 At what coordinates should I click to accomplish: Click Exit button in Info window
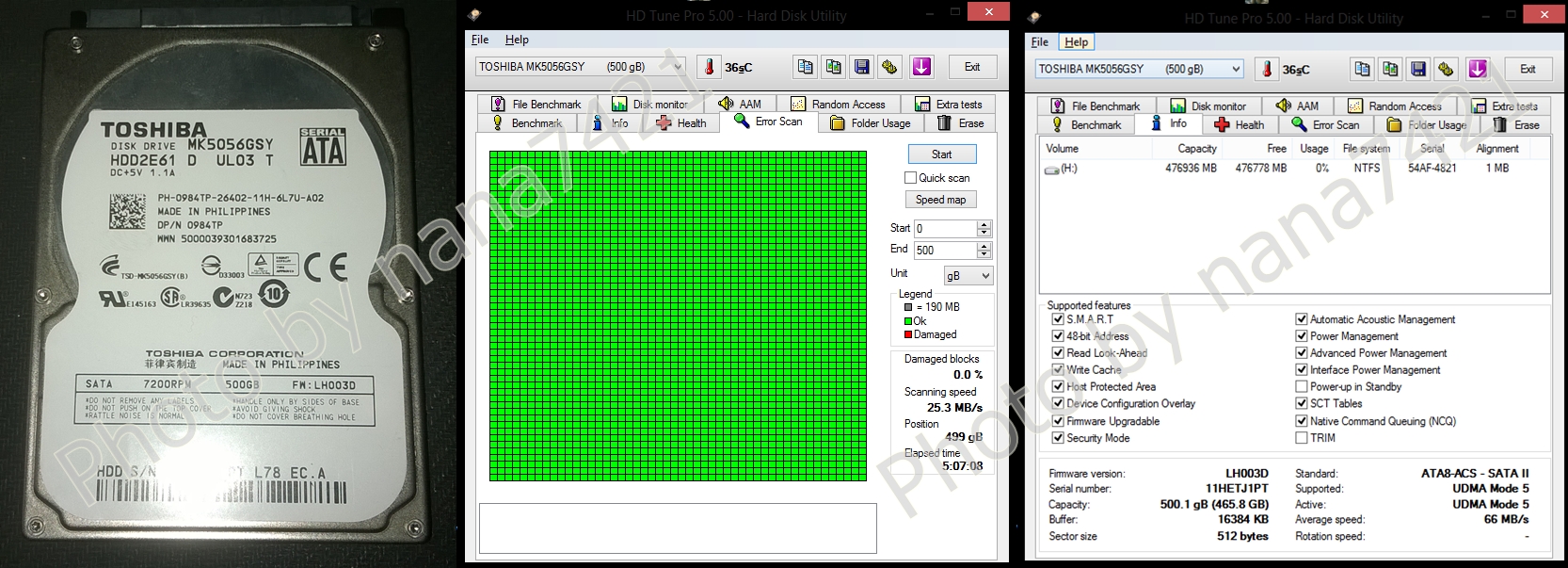[1528, 69]
